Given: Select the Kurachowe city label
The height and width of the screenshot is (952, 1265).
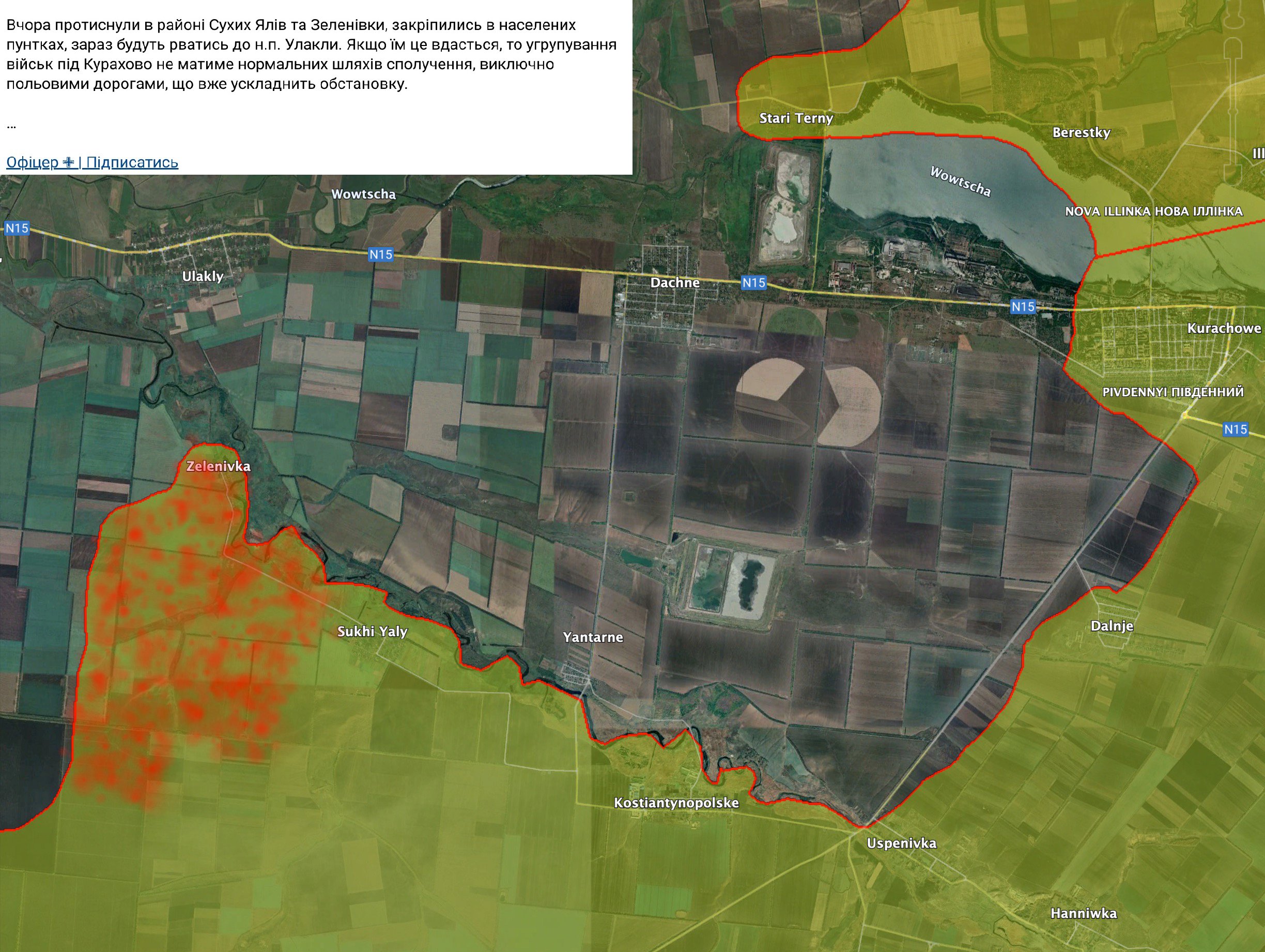Looking at the screenshot, I should [x=1224, y=328].
